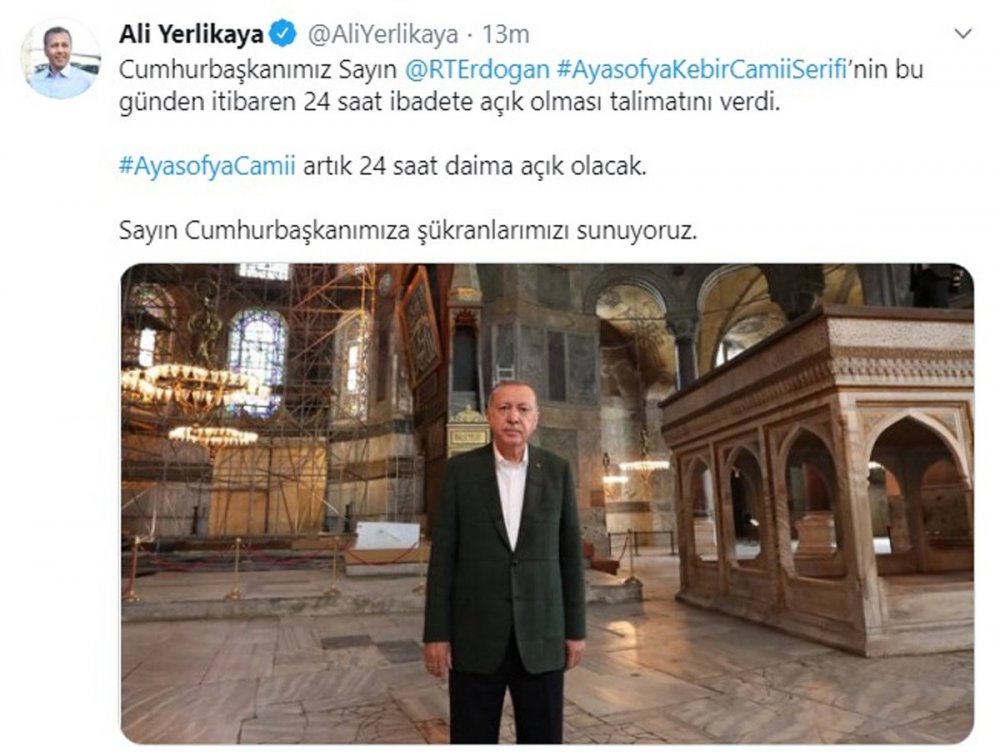Click the carved marble platform in the photo
1000x752 pixels.
pos(818,482)
